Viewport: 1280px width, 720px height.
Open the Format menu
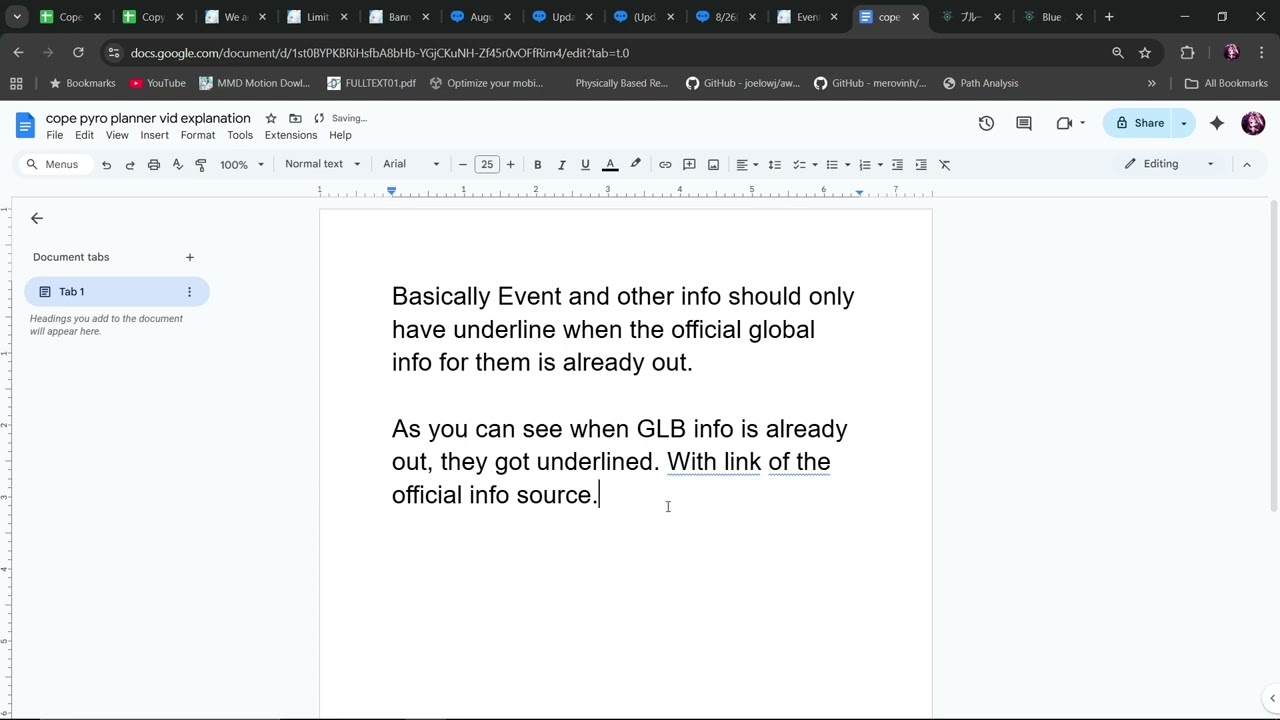pos(198,135)
